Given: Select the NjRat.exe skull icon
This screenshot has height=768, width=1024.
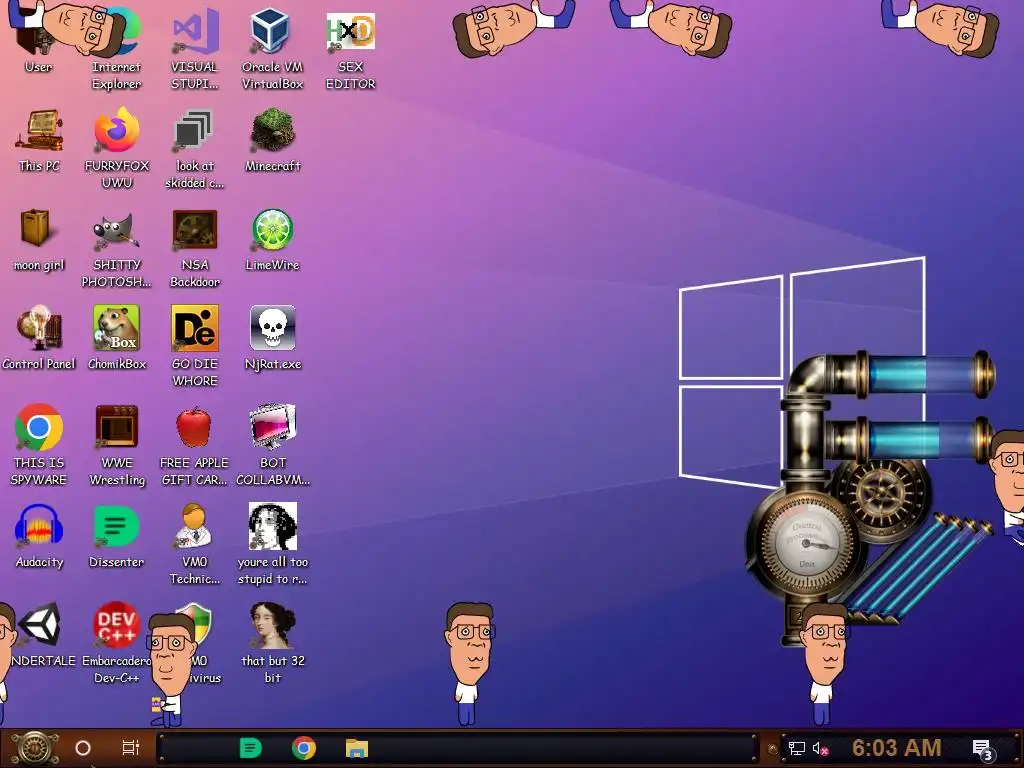Looking at the screenshot, I should pos(273,338).
